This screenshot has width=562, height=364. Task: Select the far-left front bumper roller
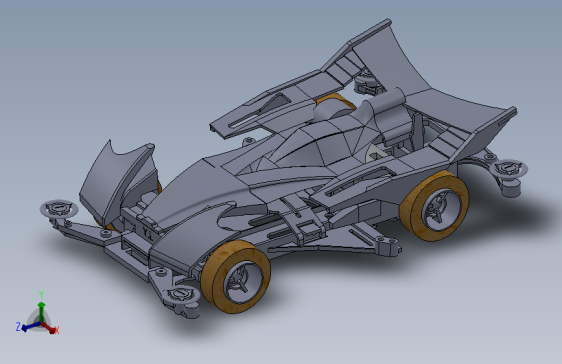(x=59, y=209)
